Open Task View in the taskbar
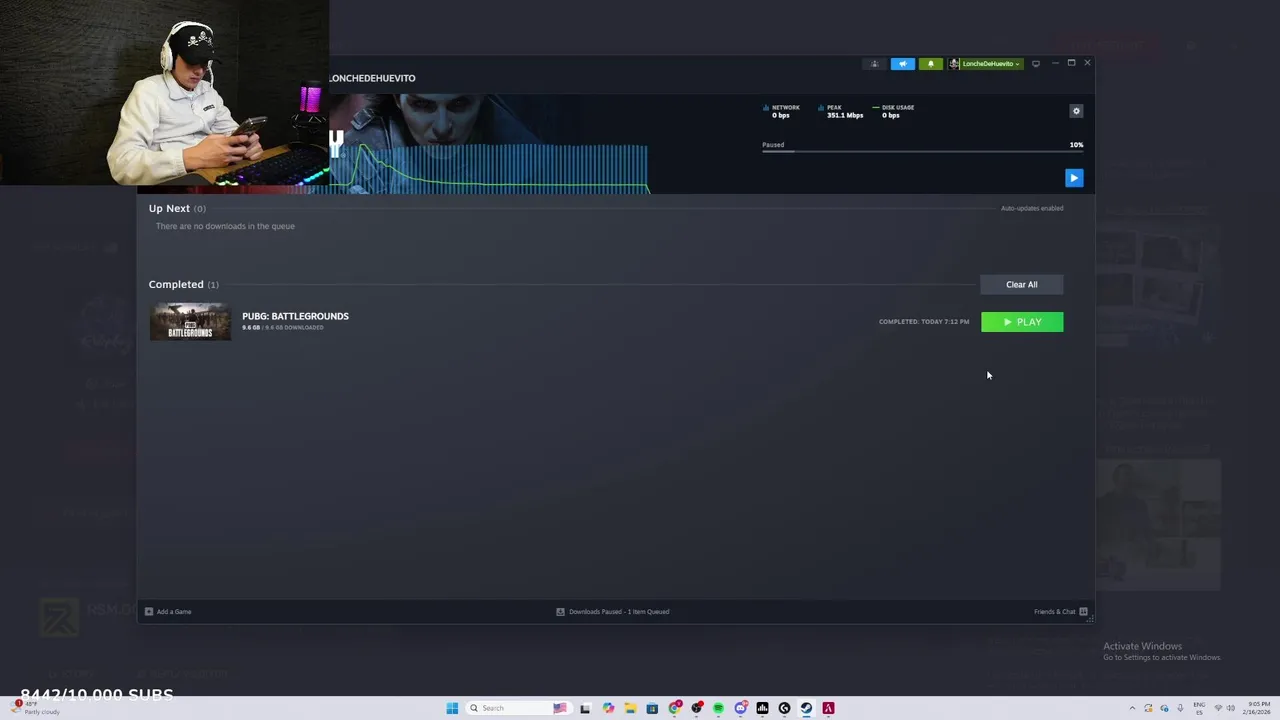 tap(585, 708)
